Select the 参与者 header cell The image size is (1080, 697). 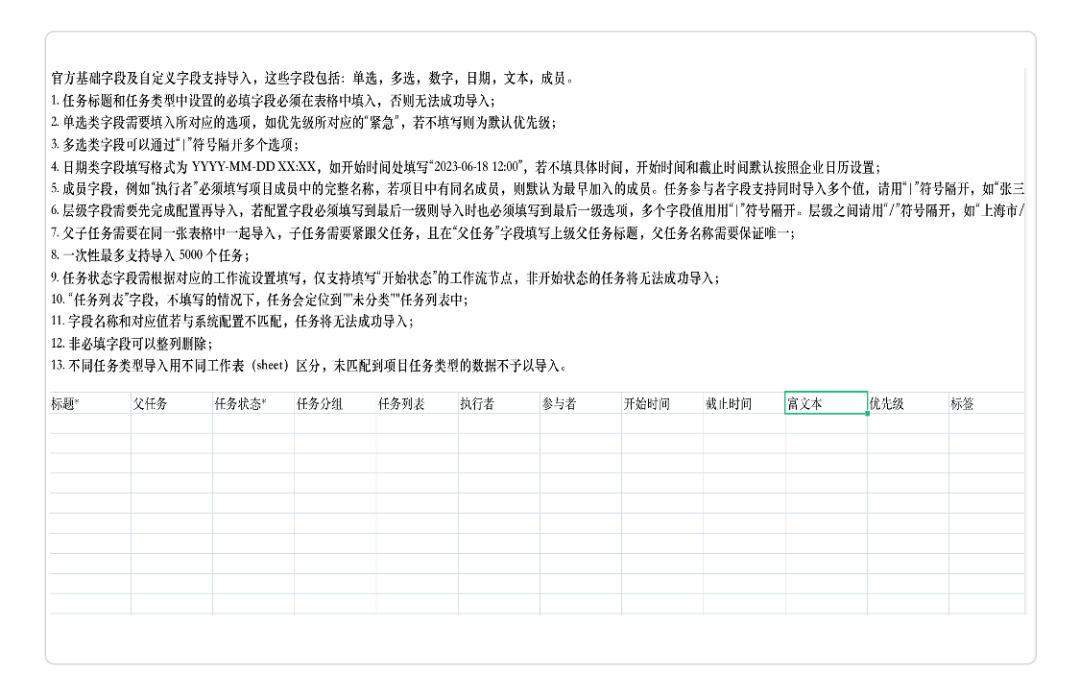(580, 404)
